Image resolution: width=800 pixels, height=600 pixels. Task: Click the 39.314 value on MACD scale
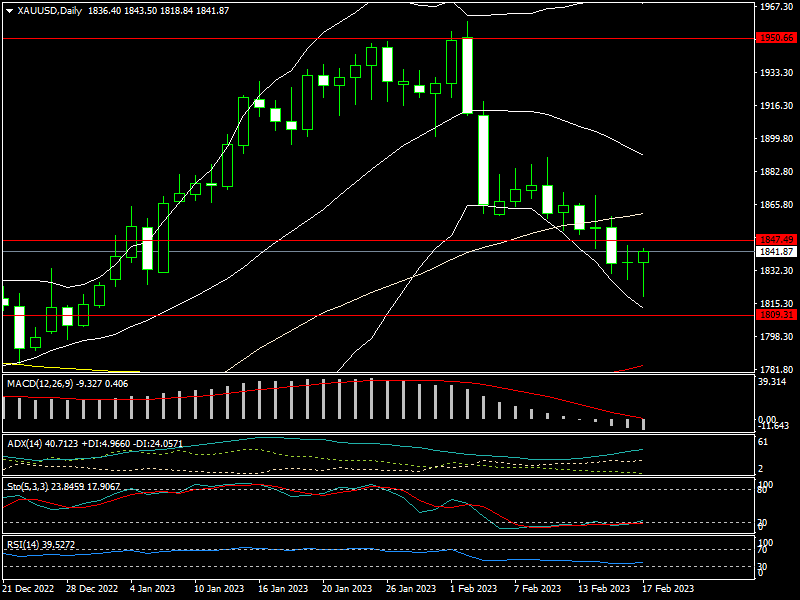point(772,382)
